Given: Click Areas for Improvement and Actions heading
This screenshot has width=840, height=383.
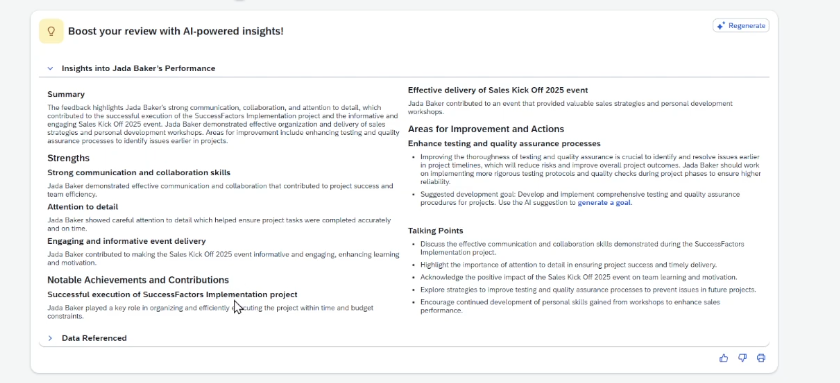Looking at the screenshot, I should tap(486, 129).
